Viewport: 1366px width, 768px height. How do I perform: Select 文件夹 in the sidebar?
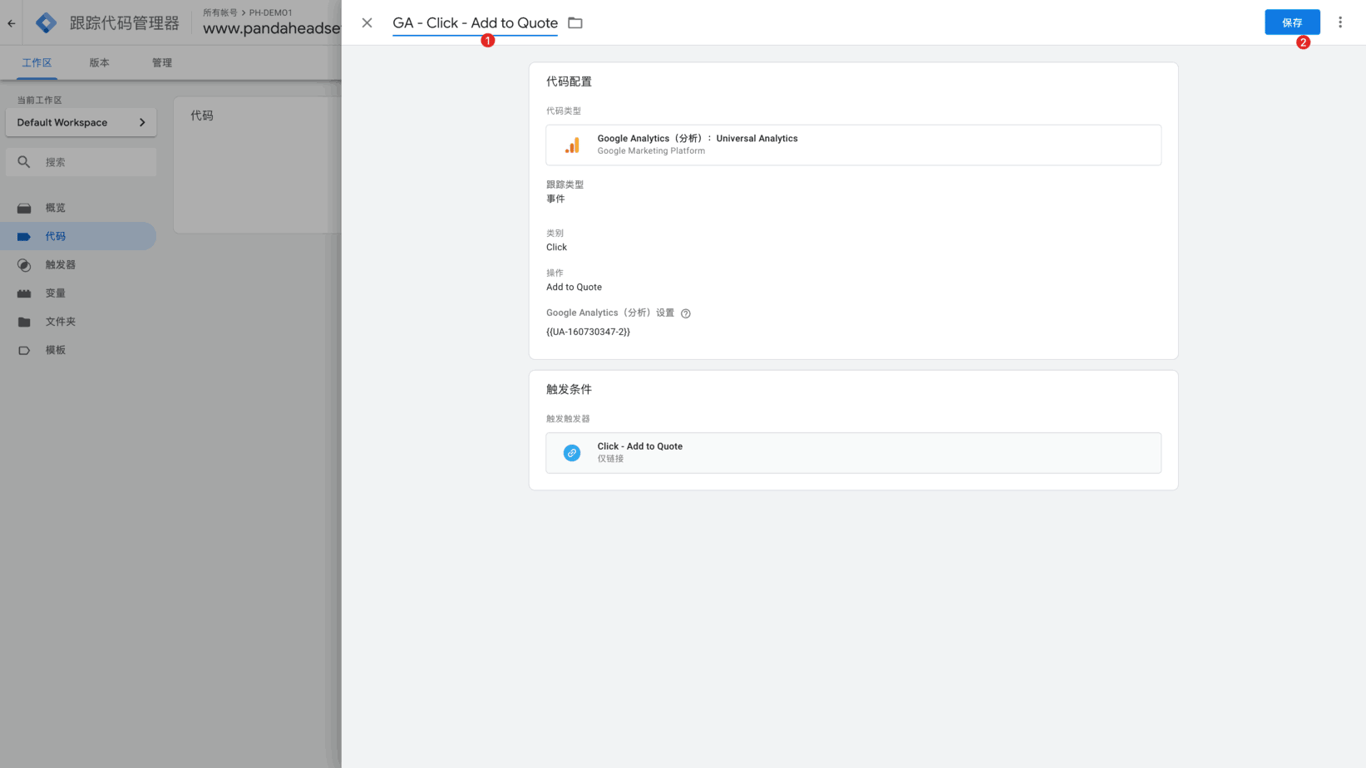(x=60, y=322)
